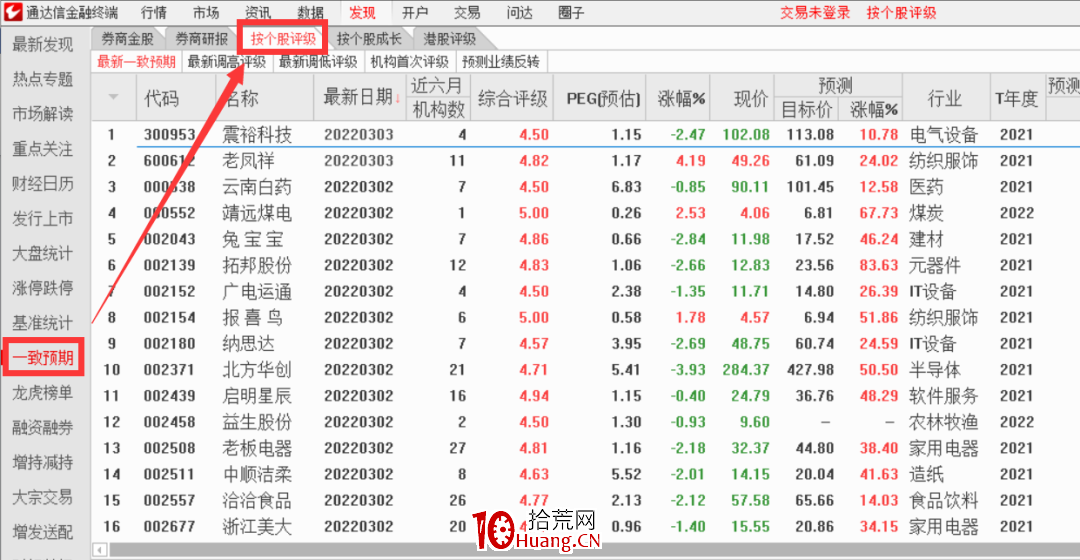Switch to the 券商研报 tab

pyautogui.click(x=201, y=39)
